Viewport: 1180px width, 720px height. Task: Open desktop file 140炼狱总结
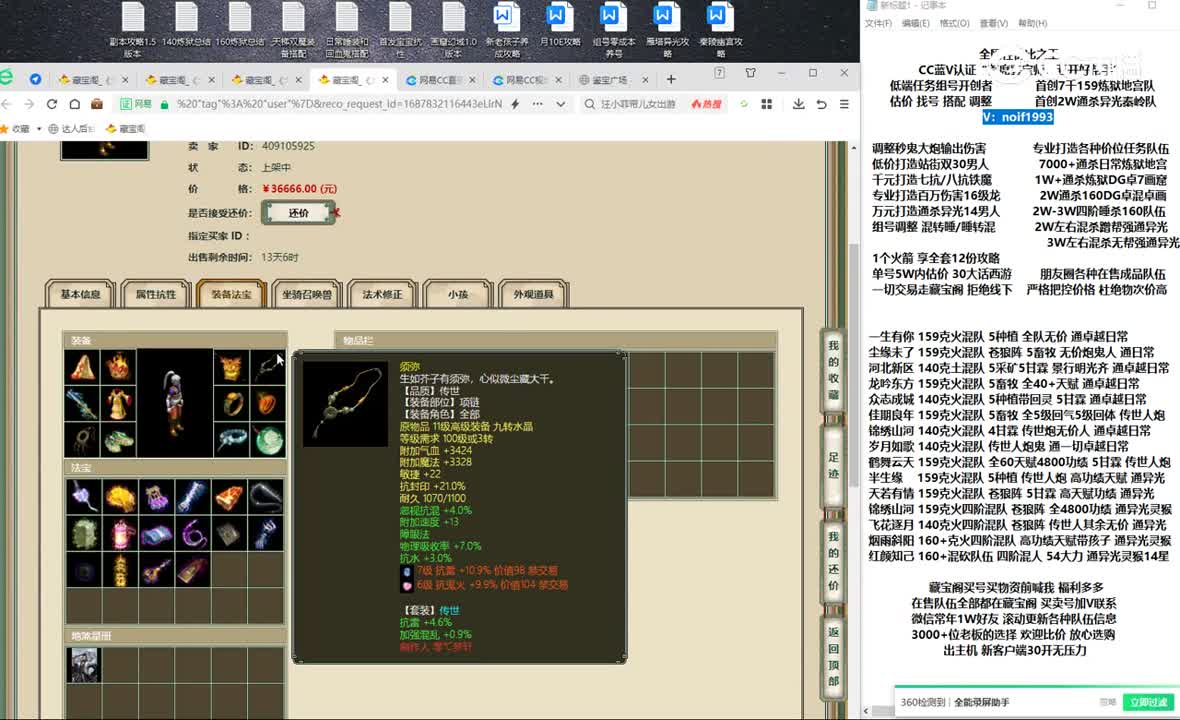tap(187, 26)
